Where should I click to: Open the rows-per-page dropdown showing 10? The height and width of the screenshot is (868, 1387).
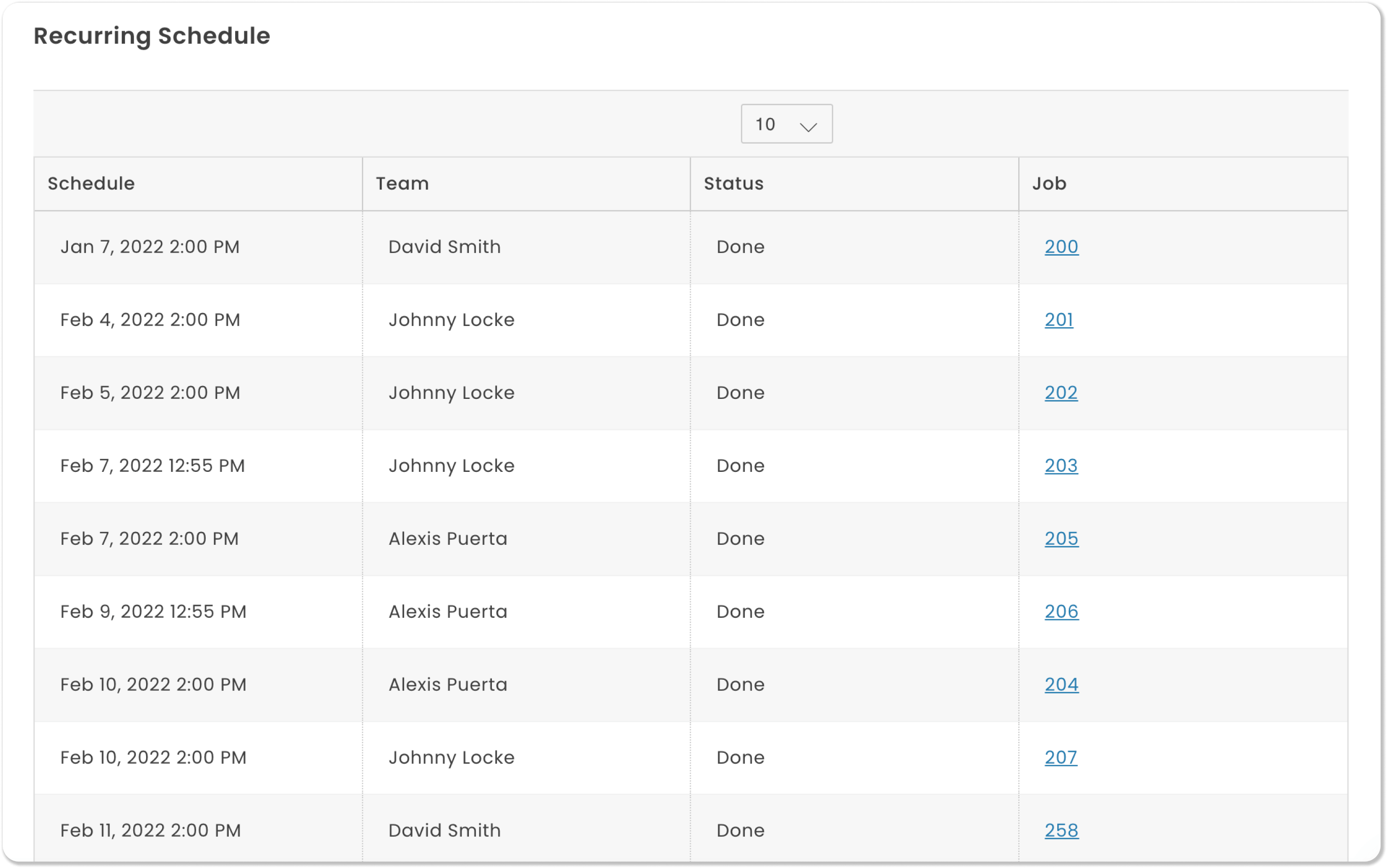pos(786,123)
